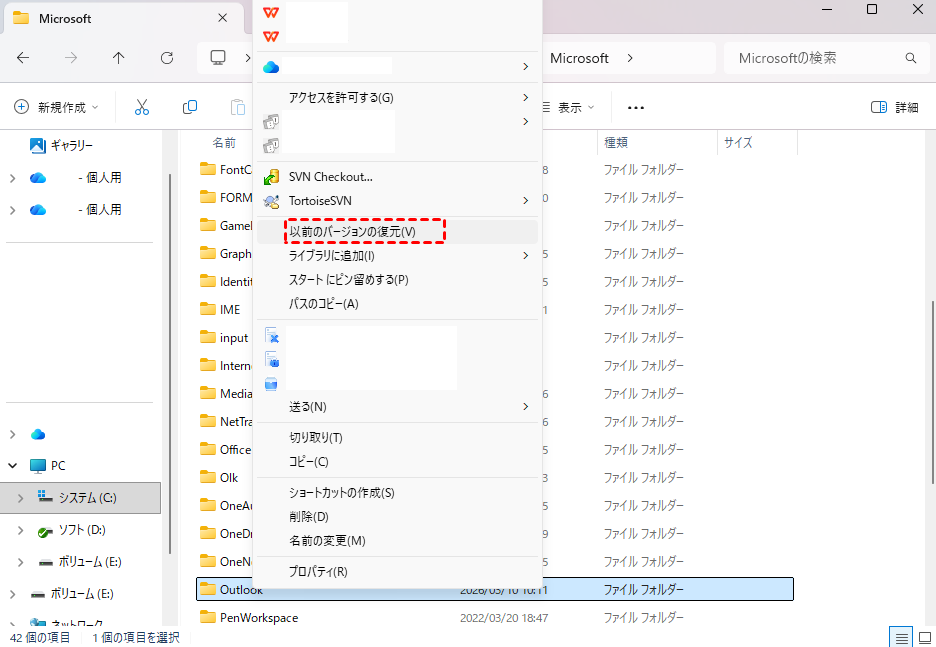Screen dimensions: 936x647
Task: Collapse the PC tree node
Action: [x=13, y=465]
